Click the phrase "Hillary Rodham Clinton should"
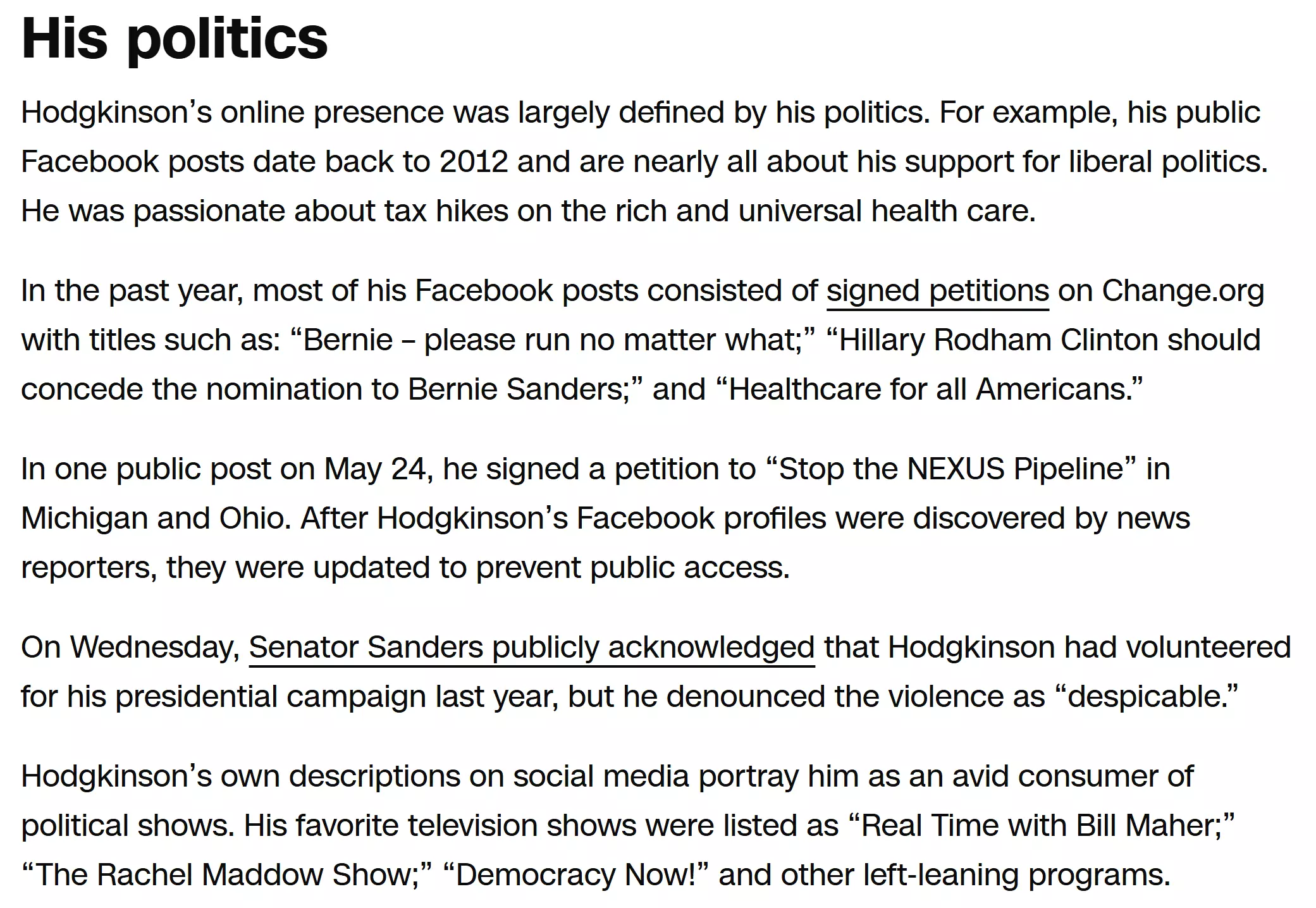The width and height of the screenshot is (1316, 908). click(1043, 340)
